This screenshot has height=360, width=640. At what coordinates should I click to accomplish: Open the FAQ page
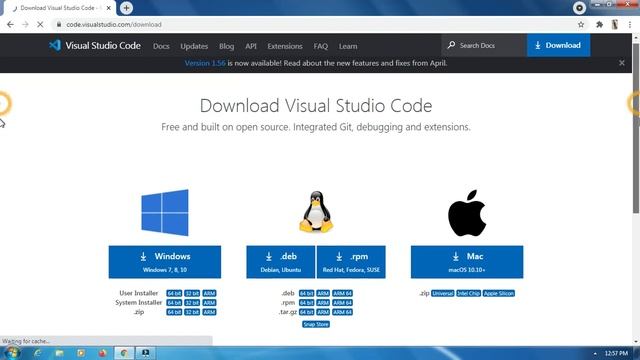pos(321,46)
